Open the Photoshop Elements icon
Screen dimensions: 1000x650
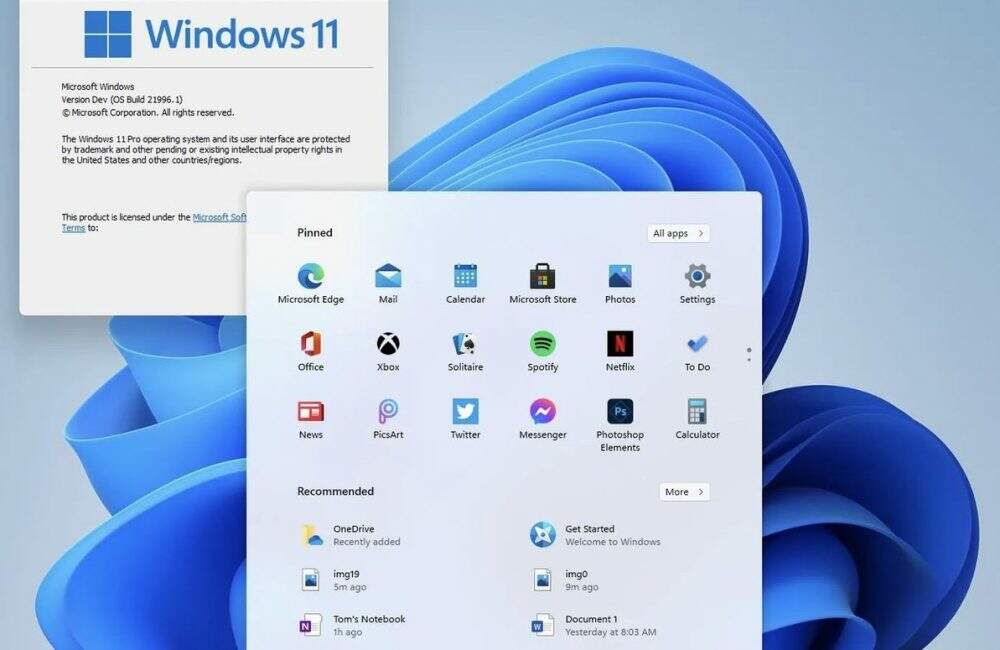coord(620,412)
